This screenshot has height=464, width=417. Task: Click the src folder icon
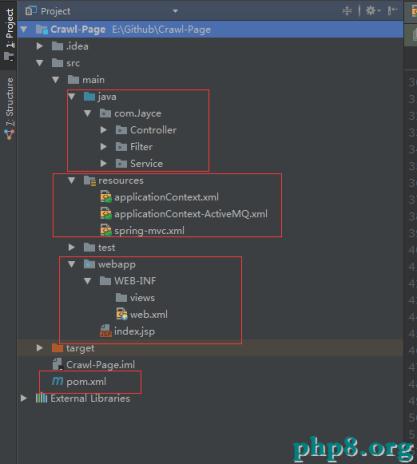57,63
